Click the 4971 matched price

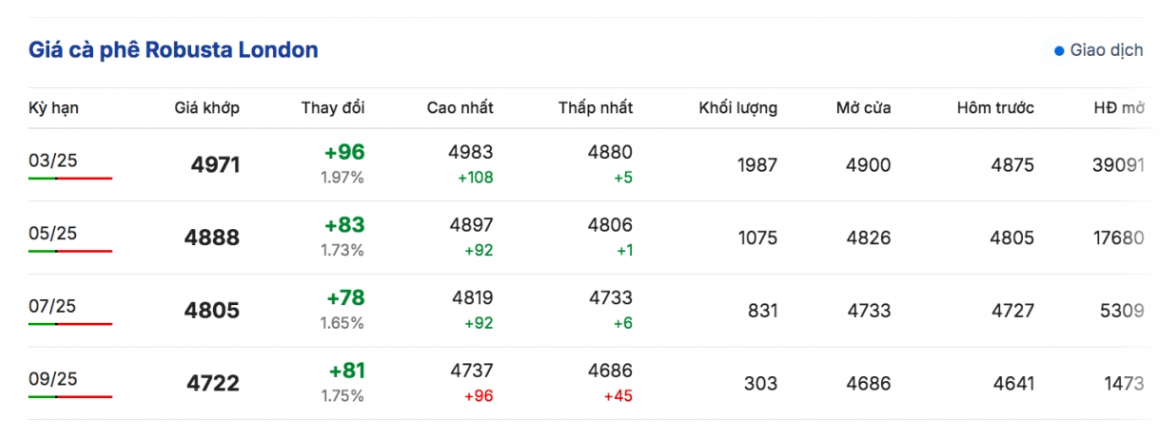[x=216, y=165]
